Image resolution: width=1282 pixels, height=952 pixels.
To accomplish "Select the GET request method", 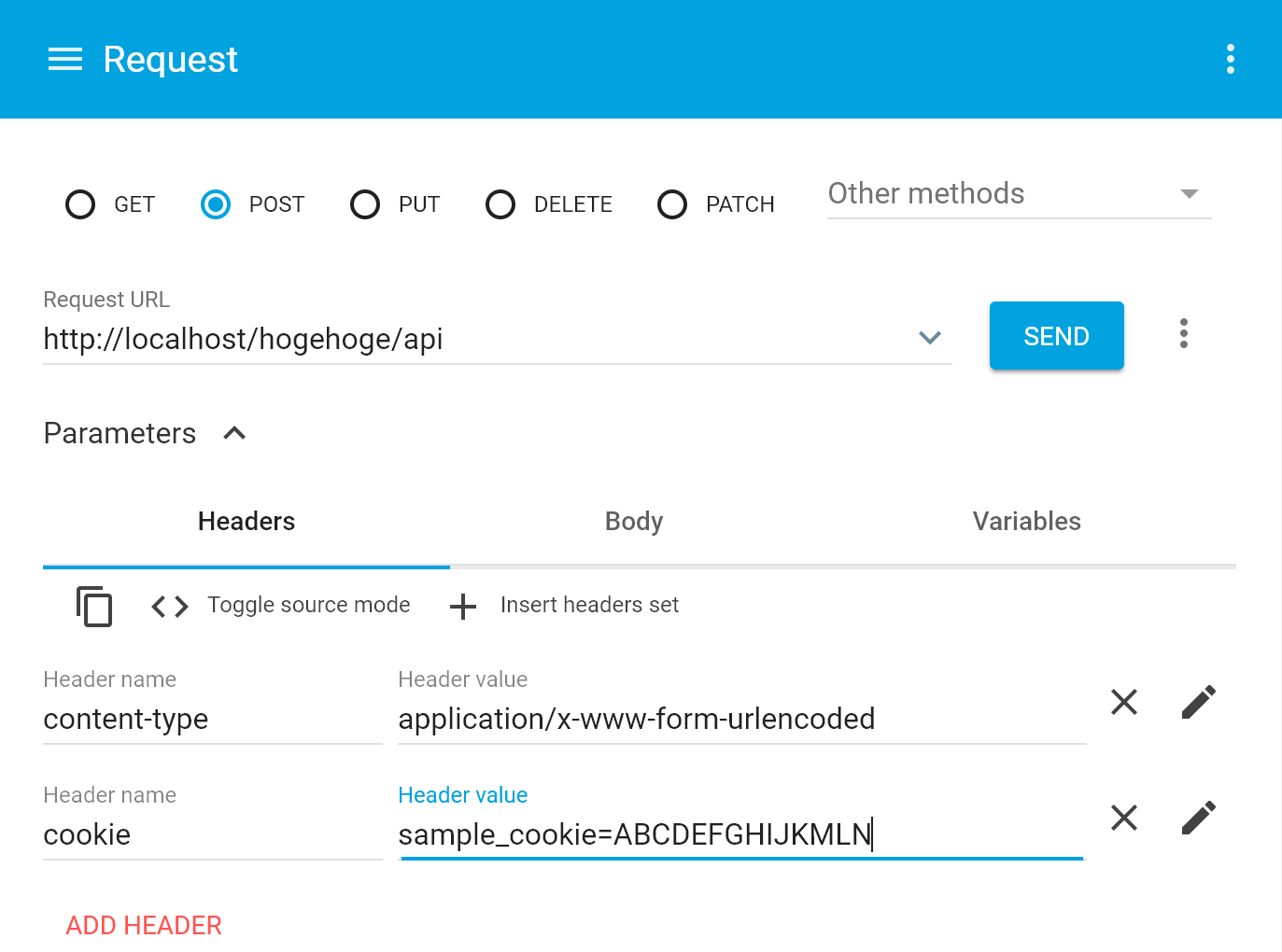I will point(80,204).
